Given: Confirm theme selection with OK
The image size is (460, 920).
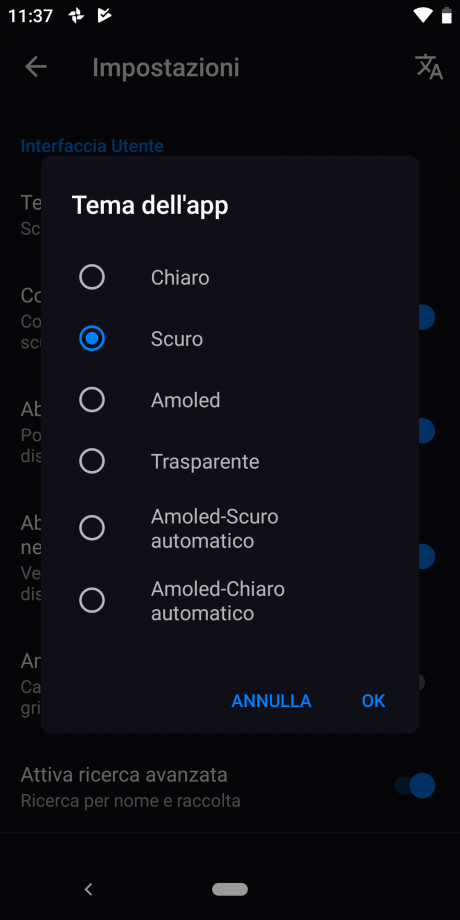Looking at the screenshot, I should 373,701.
